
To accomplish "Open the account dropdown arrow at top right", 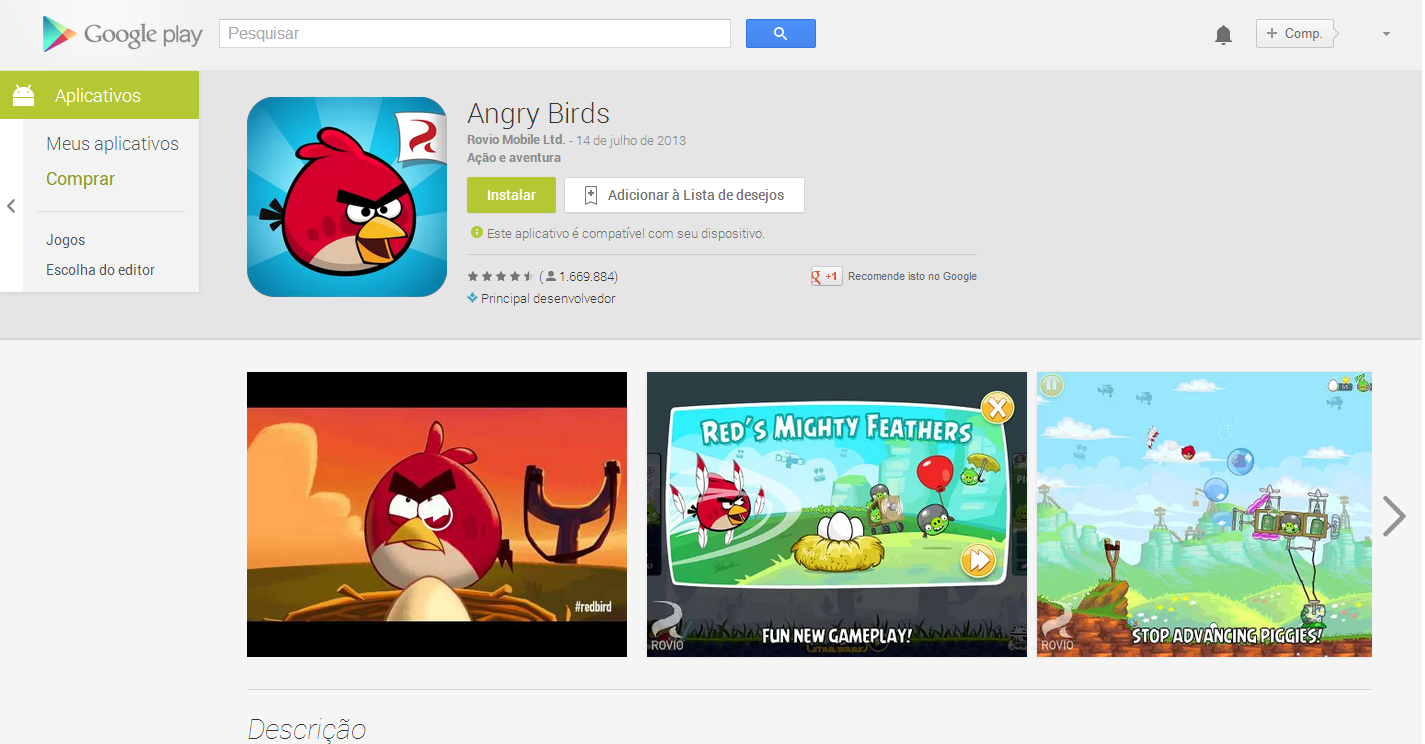I will pyautogui.click(x=1386, y=34).
